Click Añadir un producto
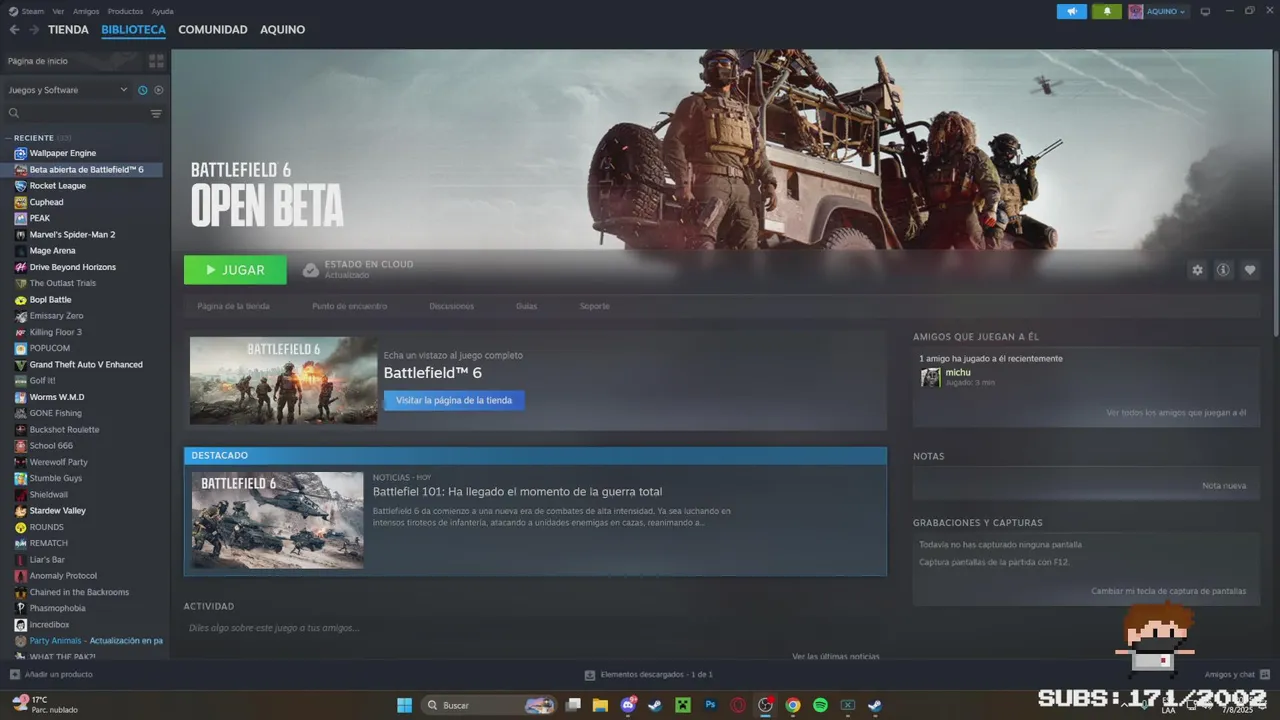Viewport: 1280px width, 720px height. [51, 675]
